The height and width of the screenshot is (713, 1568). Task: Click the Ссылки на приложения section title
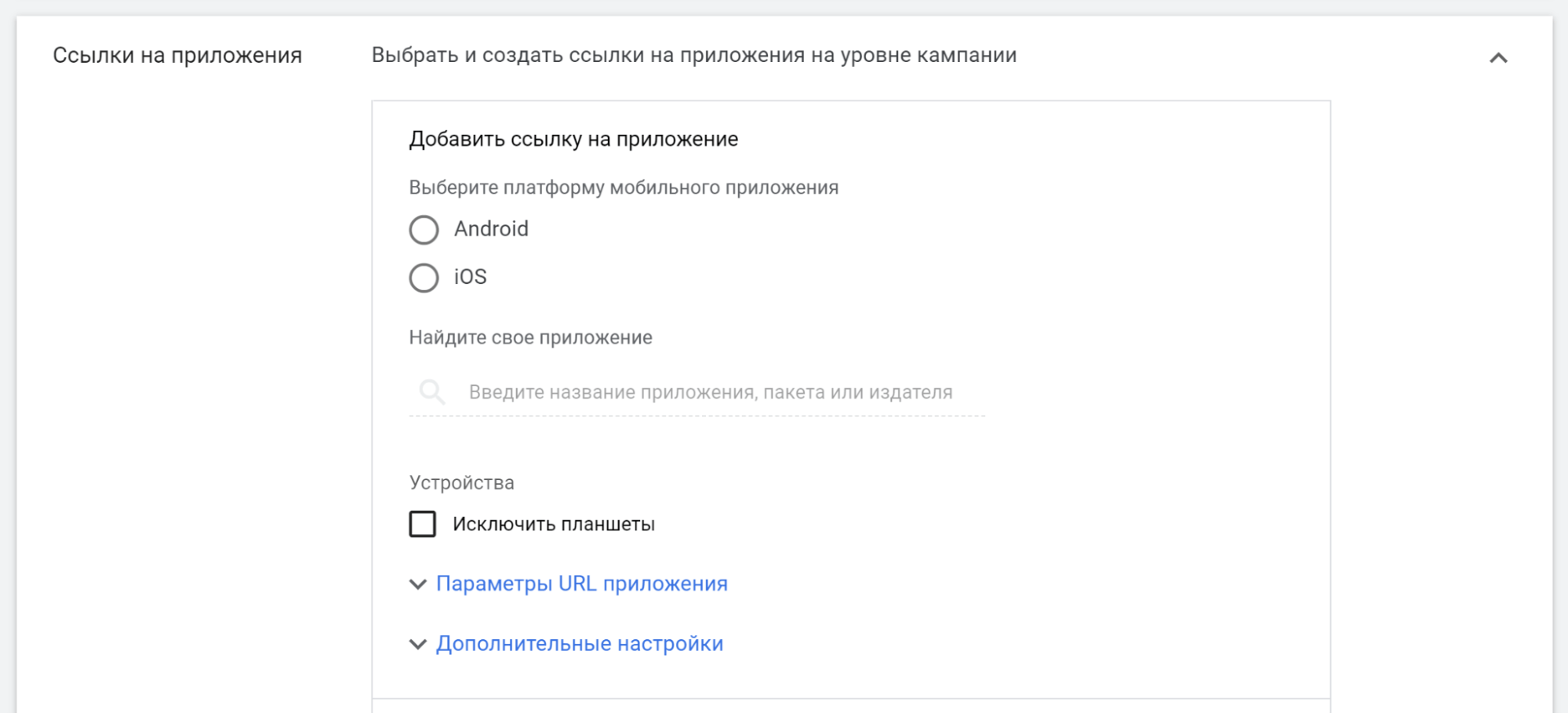(177, 56)
